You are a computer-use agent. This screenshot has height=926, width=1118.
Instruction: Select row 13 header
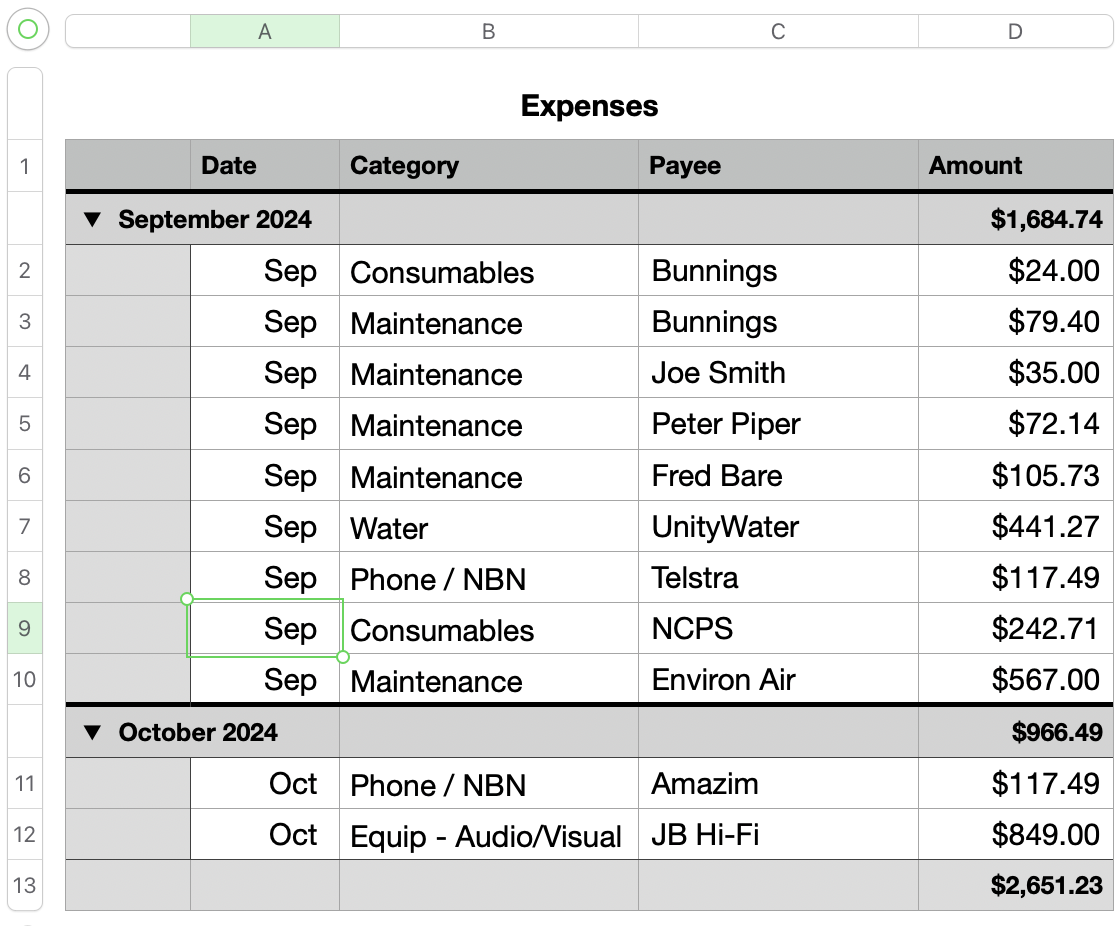pos(25,885)
